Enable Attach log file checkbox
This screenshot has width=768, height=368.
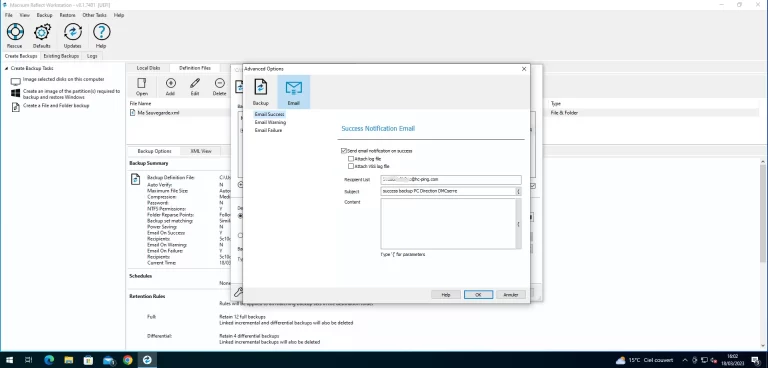click(351, 159)
